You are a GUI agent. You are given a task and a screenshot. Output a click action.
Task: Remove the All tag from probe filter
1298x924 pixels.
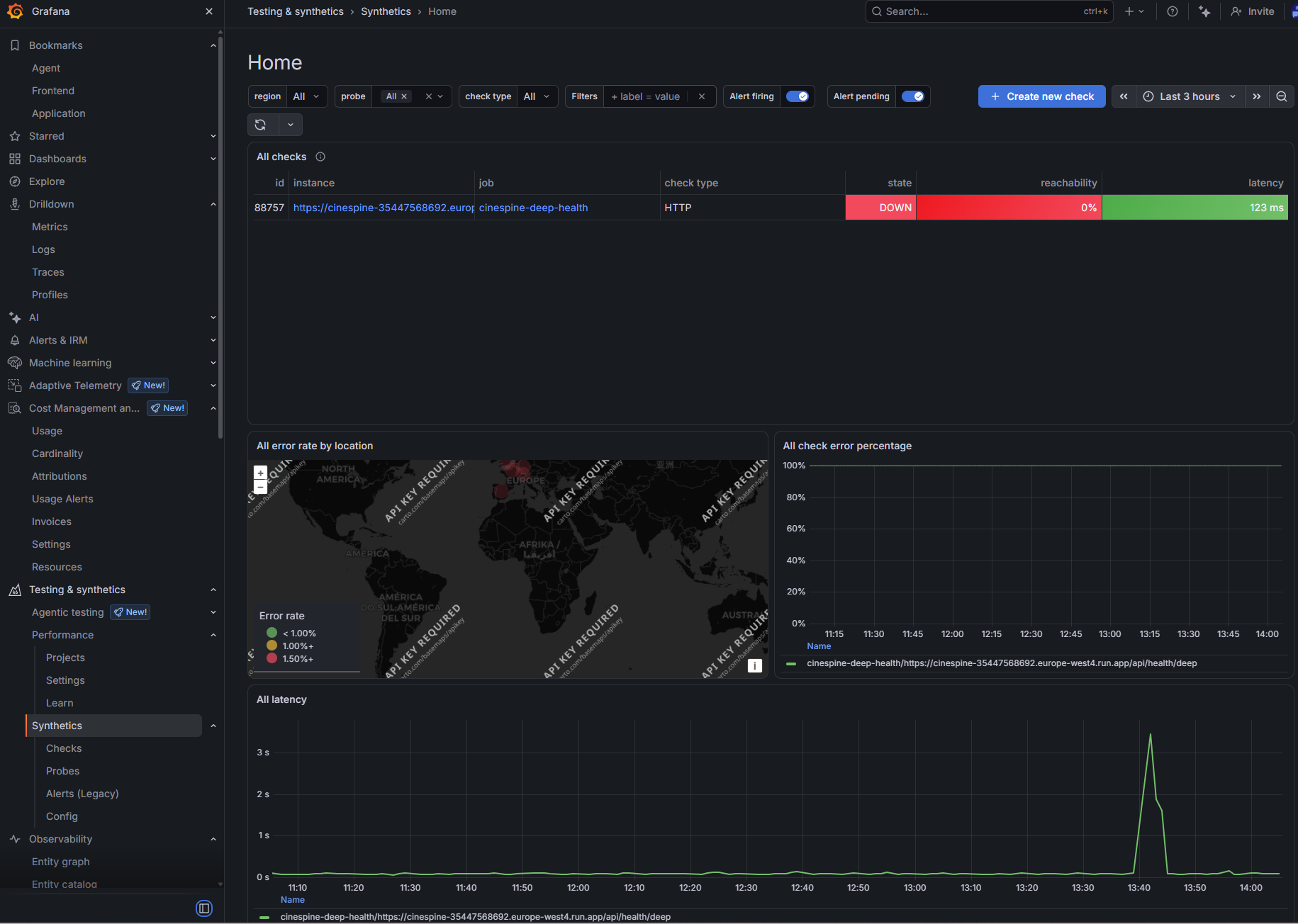(x=404, y=96)
